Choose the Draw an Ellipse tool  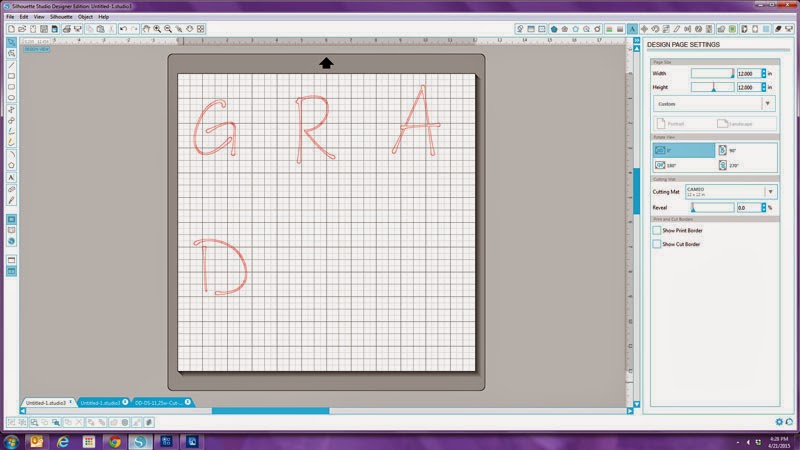11,98
